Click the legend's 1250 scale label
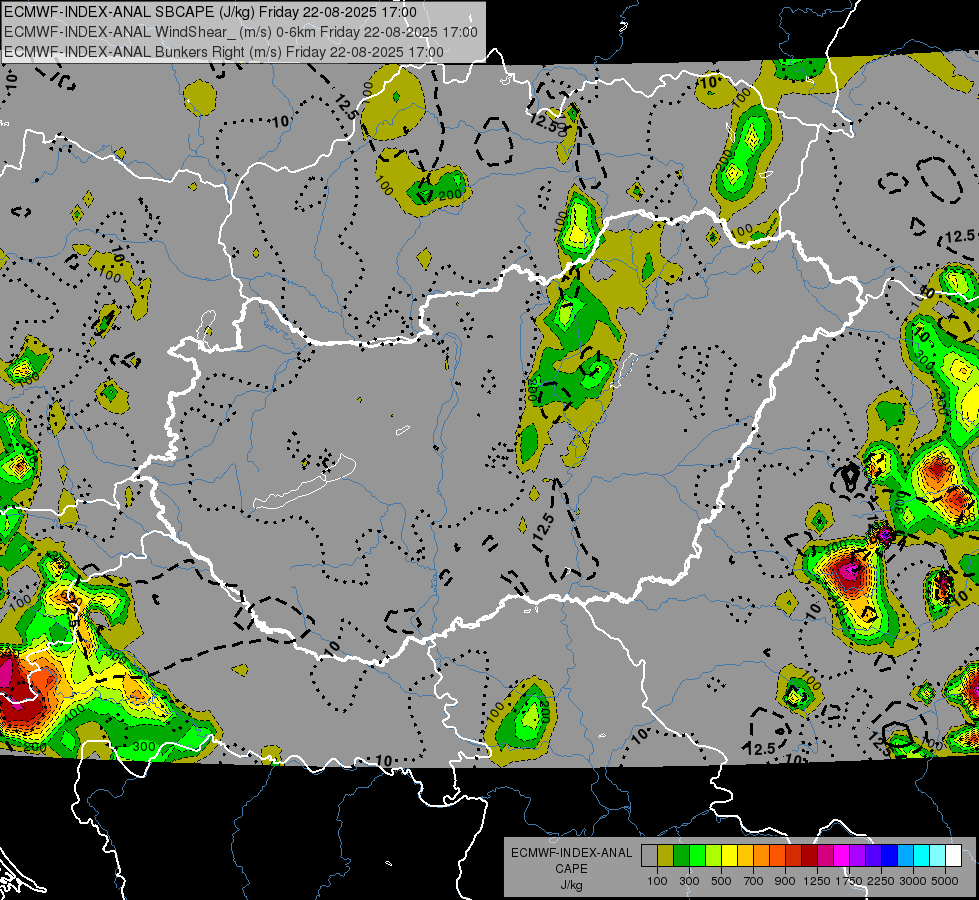979x900 pixels. tap(817, 881)
